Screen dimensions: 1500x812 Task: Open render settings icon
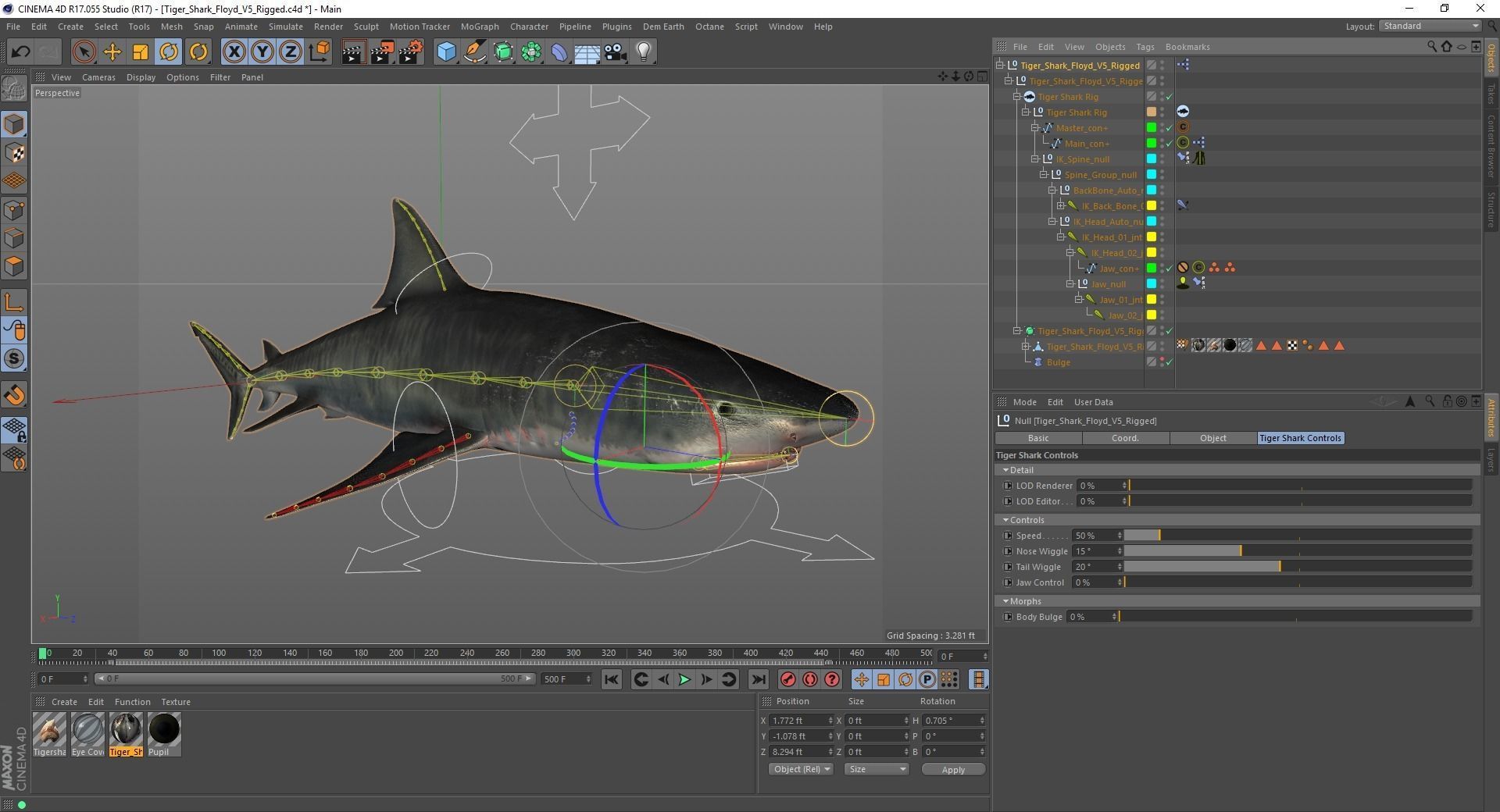411,52
